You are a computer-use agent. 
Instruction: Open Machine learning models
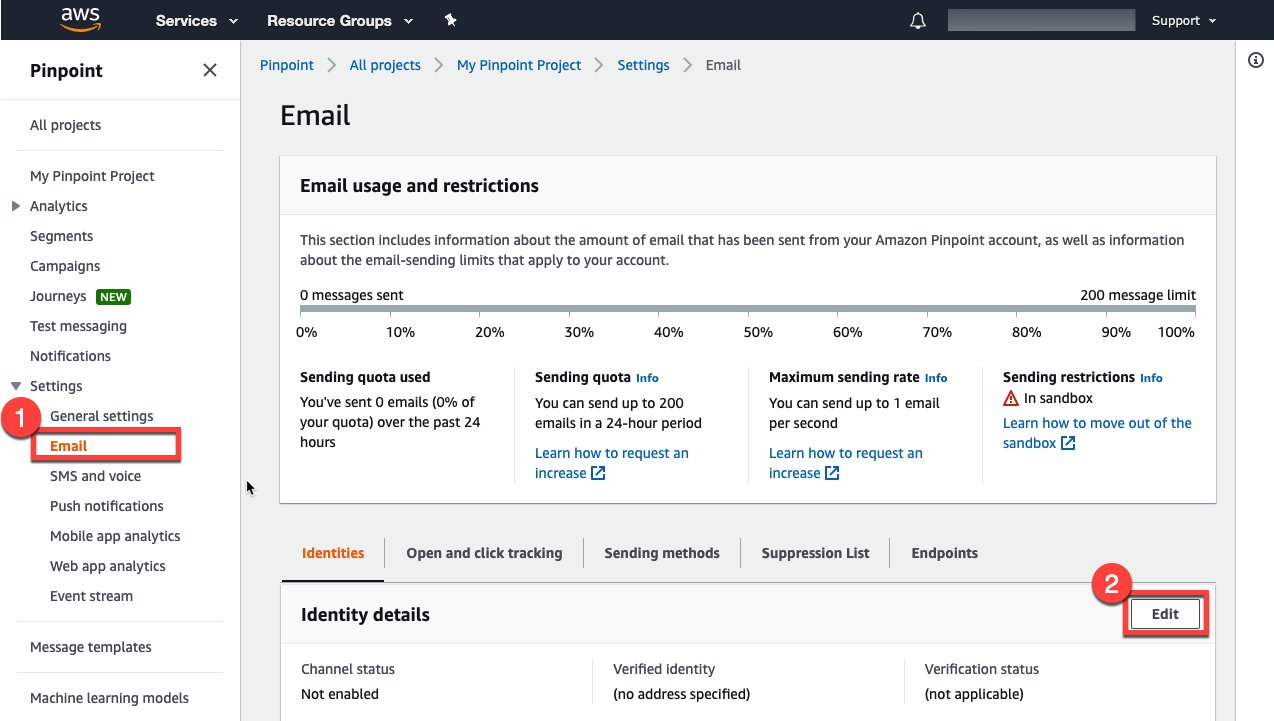coord(109,698)
